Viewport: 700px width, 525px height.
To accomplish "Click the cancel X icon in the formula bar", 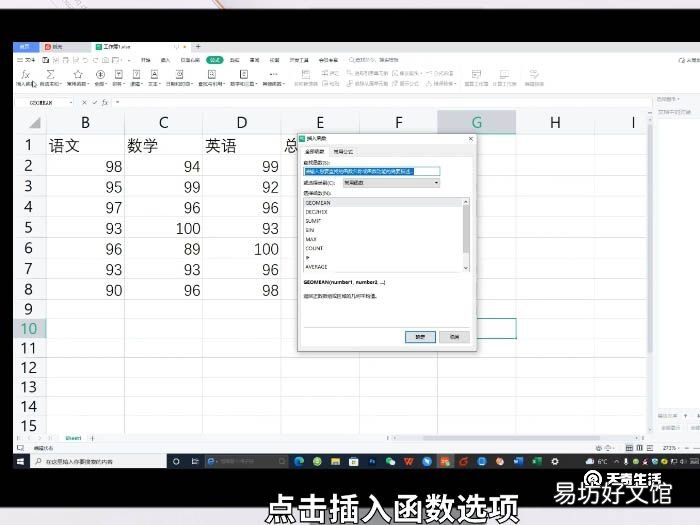I will (x=84, y=103).
